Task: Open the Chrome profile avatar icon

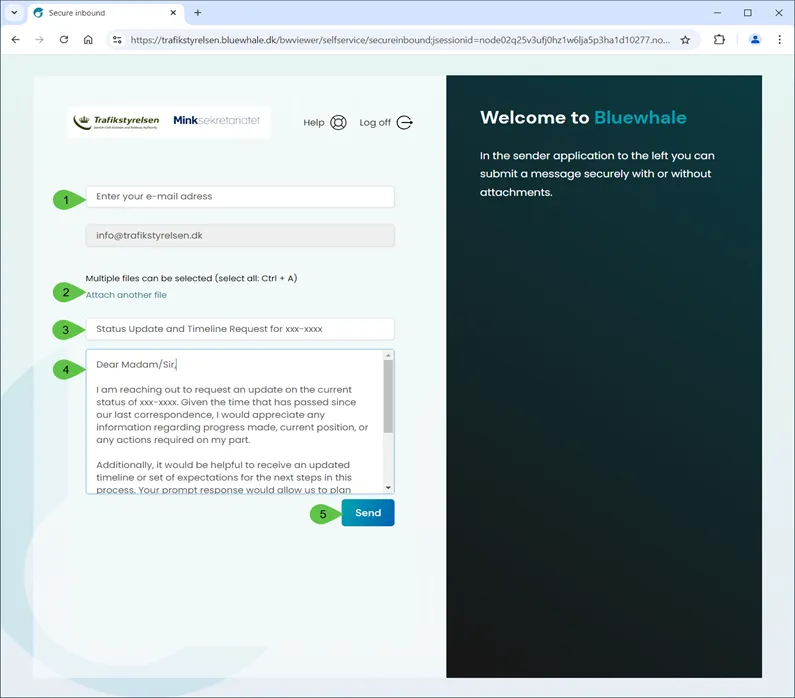Action: click(755, 40)
